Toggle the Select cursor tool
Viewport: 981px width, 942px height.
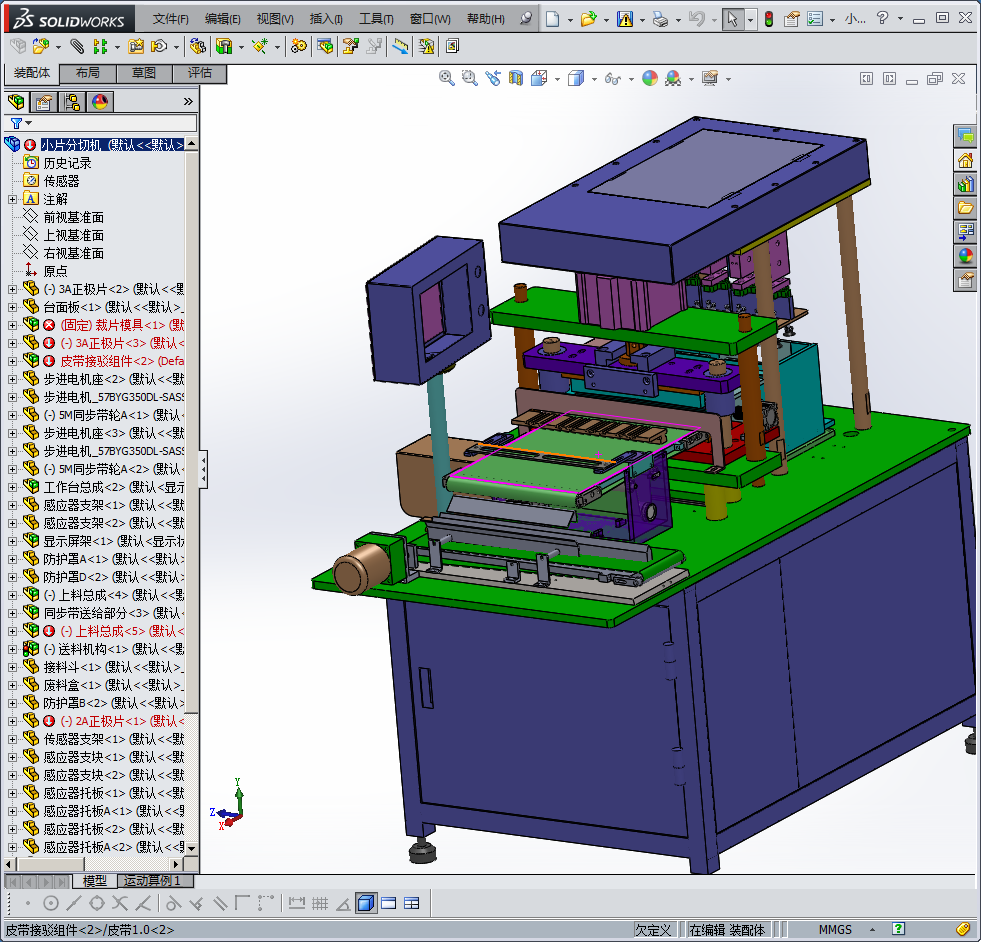click(733, 19)
